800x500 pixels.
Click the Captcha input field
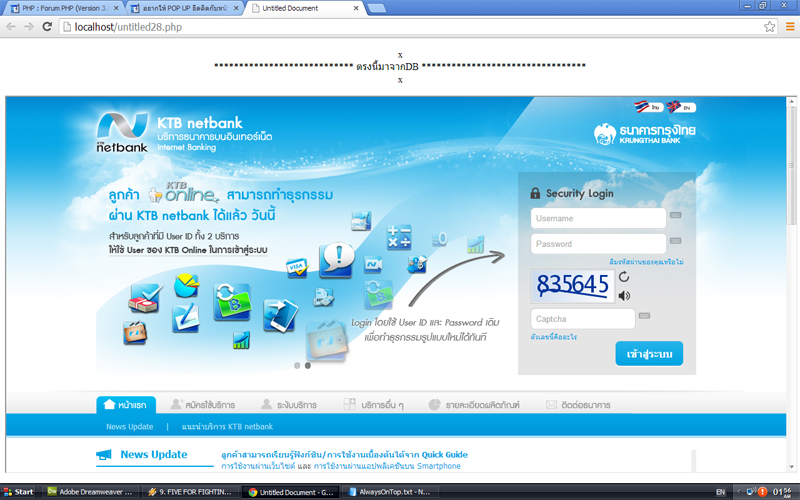tap(583, 319)
